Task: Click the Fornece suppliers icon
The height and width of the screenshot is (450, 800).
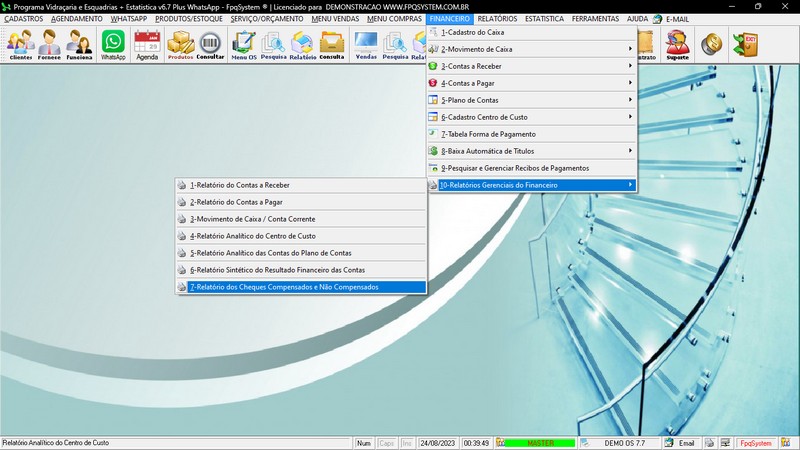Action: point(50,44)
